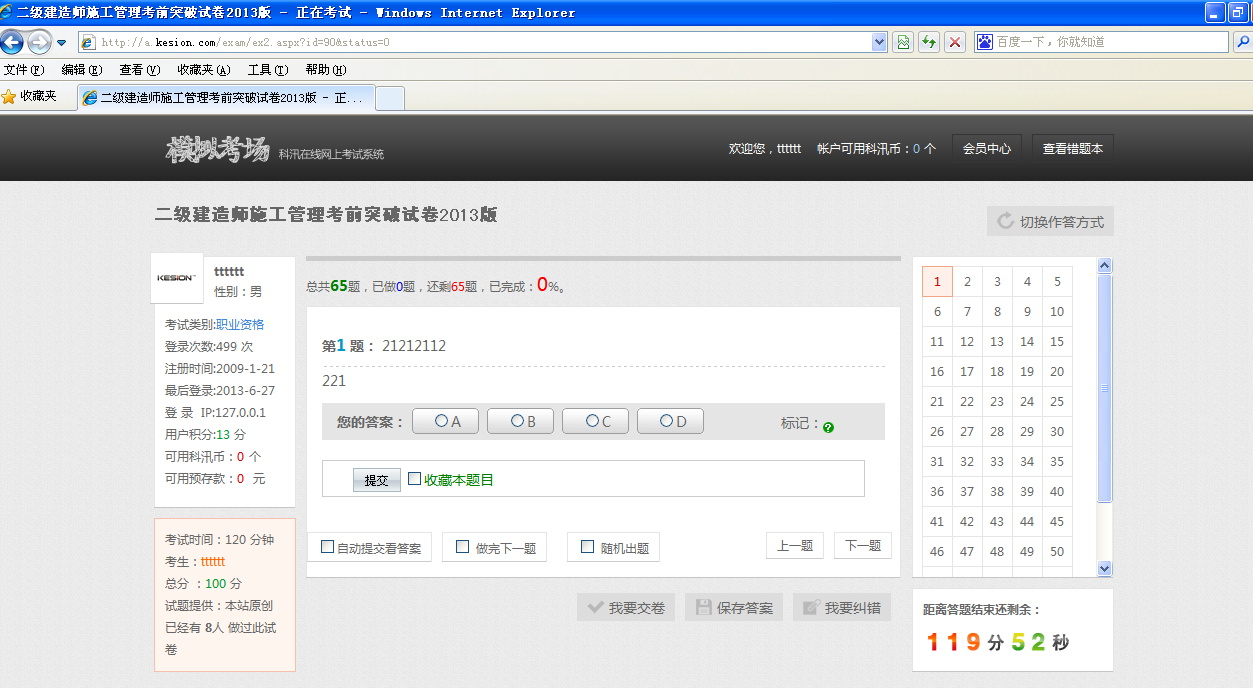
Task: Jump to question 36 in number grid
Action: pyautogui.click(x=937, y=492)
